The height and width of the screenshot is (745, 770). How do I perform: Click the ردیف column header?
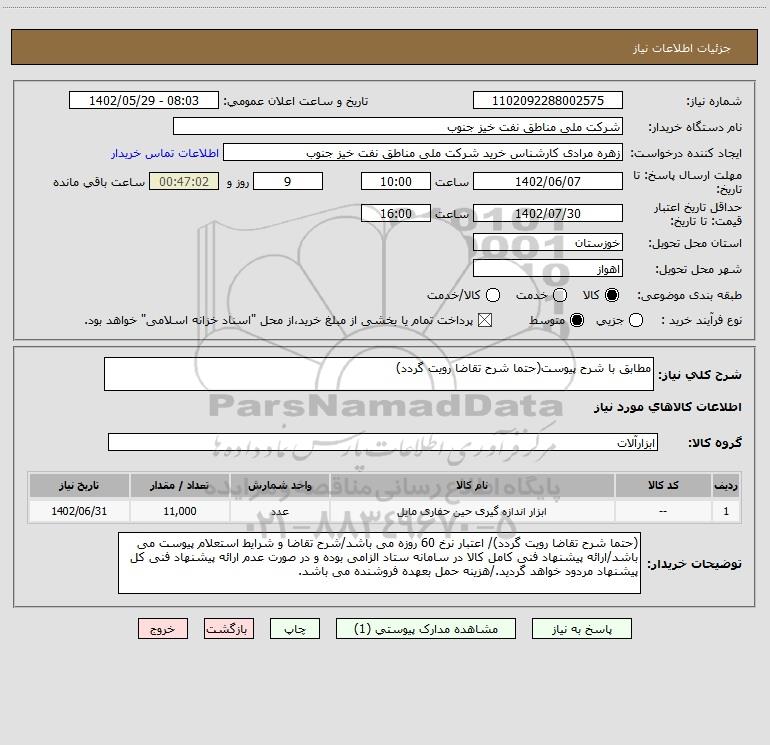[x=726, y=485]
